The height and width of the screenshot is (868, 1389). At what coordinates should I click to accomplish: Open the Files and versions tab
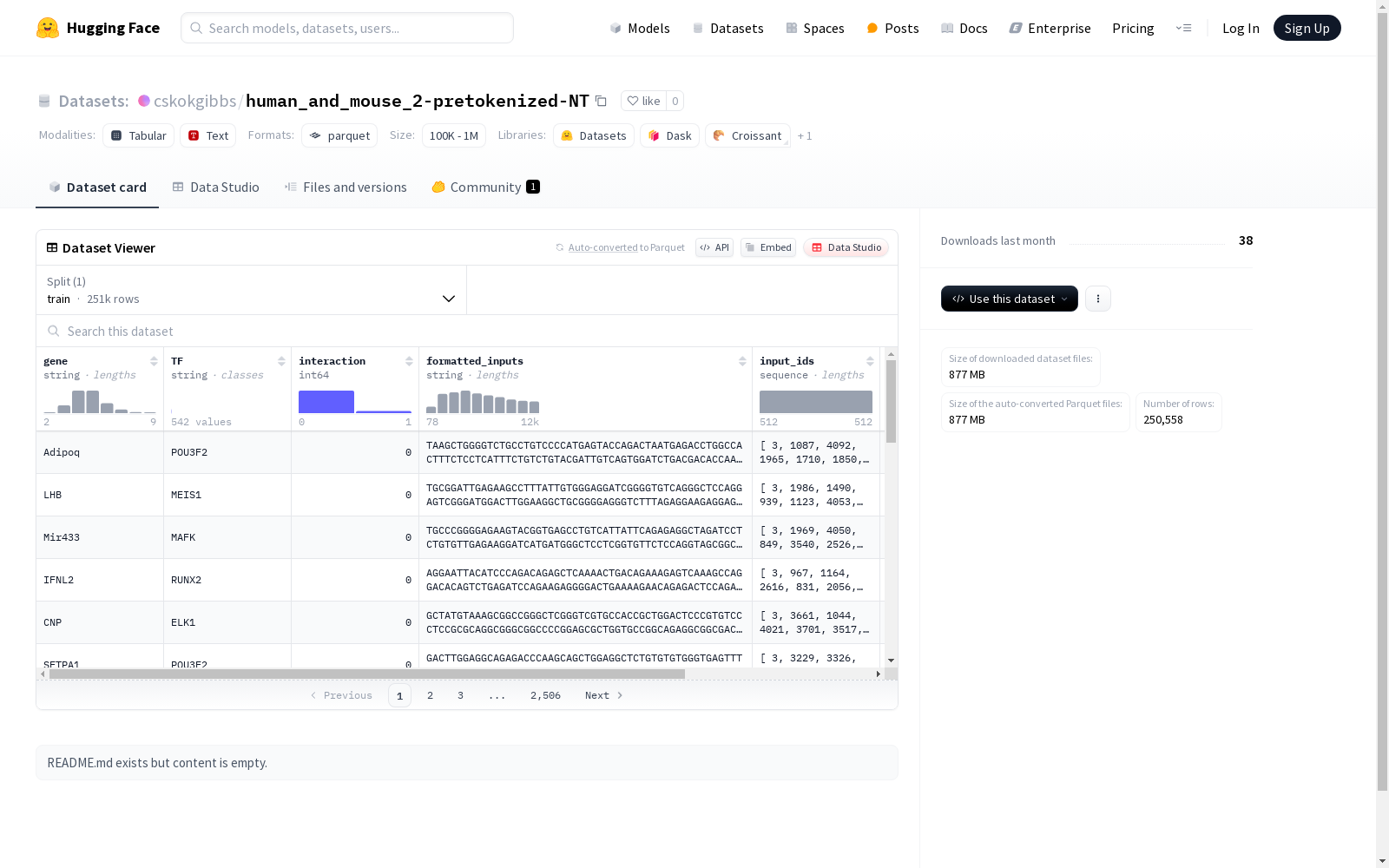[346, 187]
